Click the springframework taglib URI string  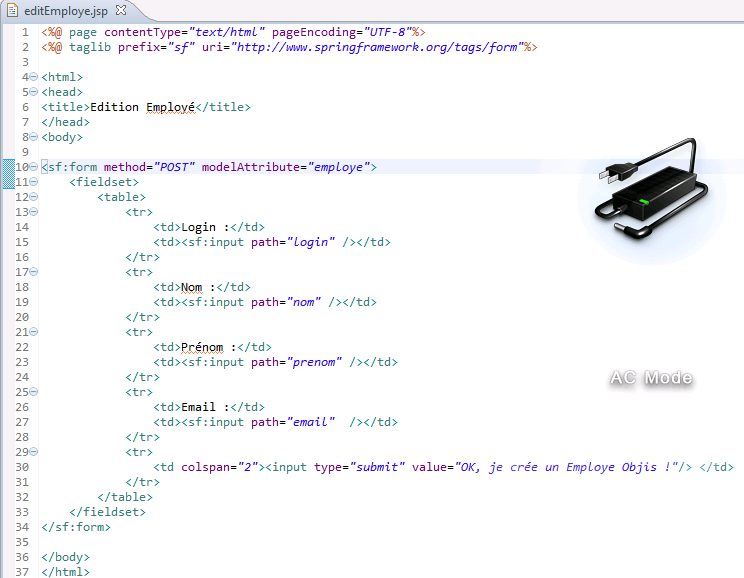click(377, 47)
